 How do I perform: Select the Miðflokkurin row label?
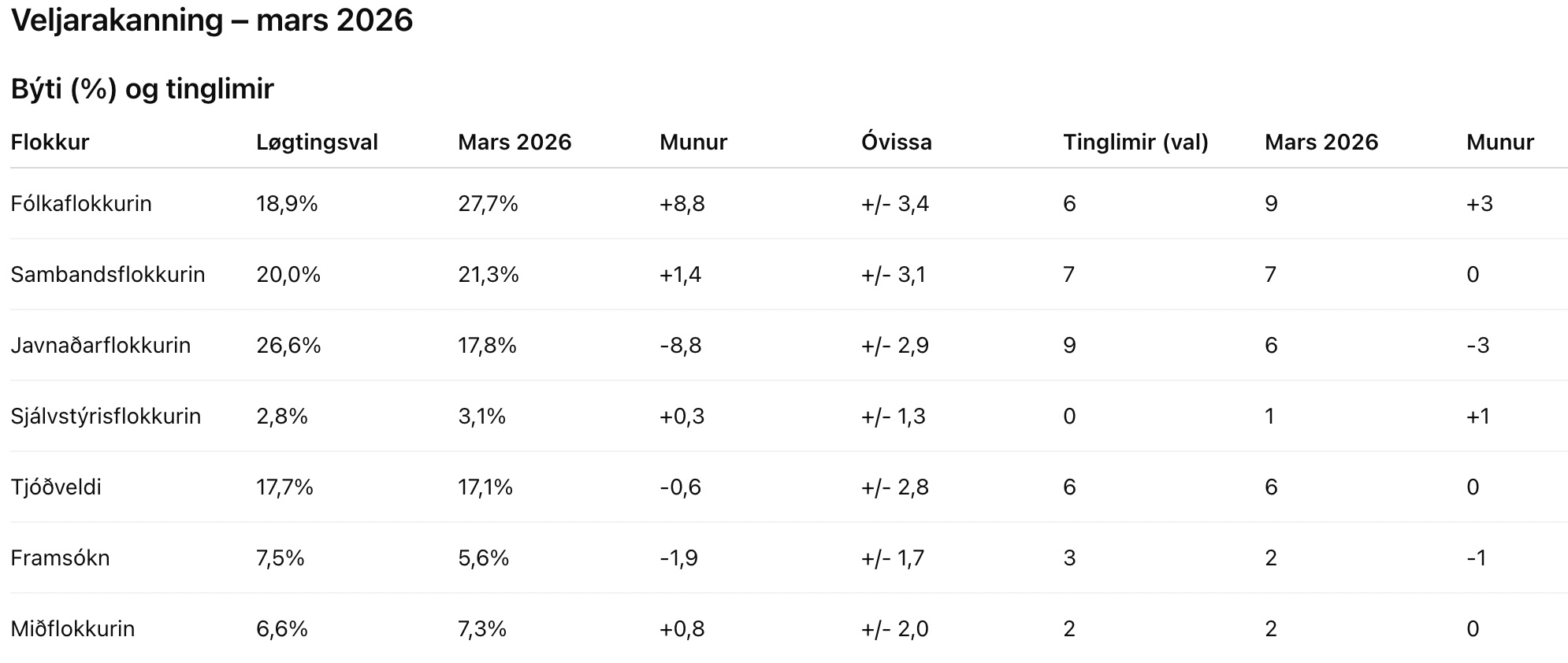72,629
